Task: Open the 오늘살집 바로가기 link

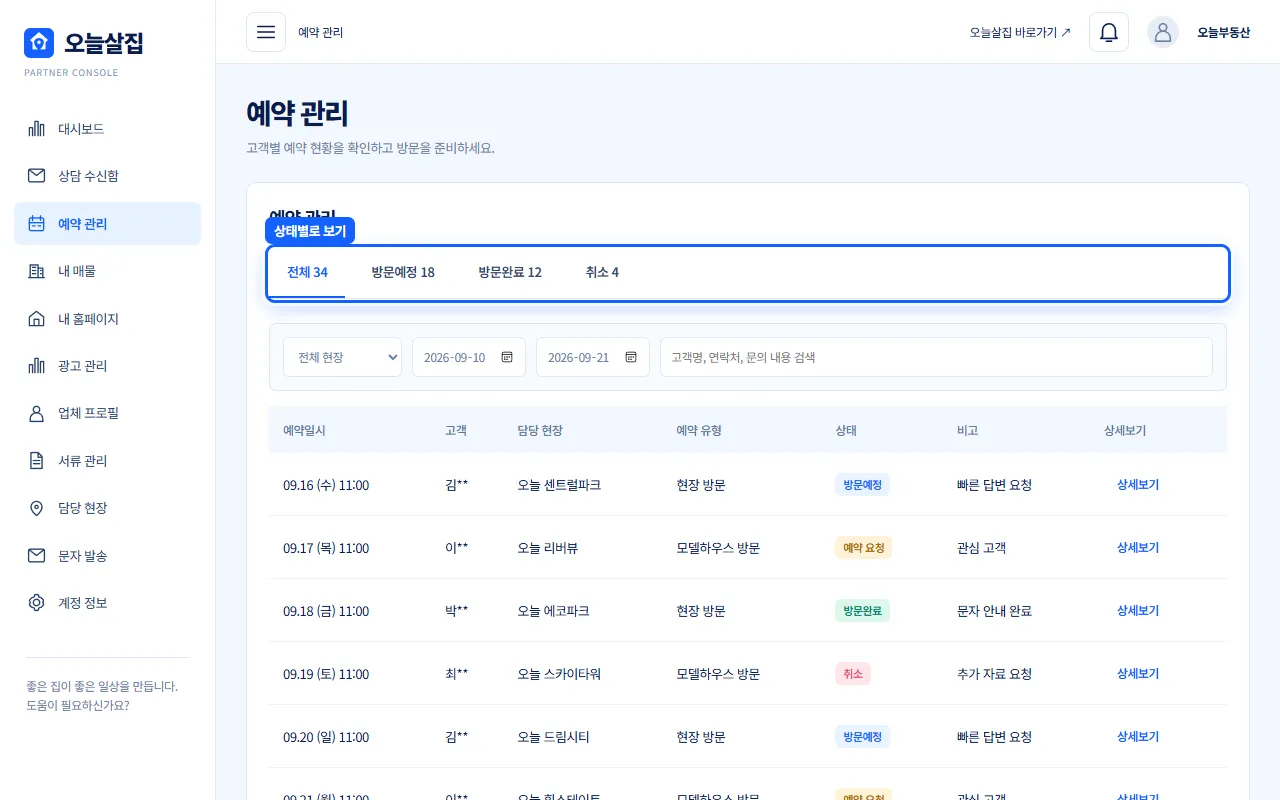Action: (x=1020, y=32)
